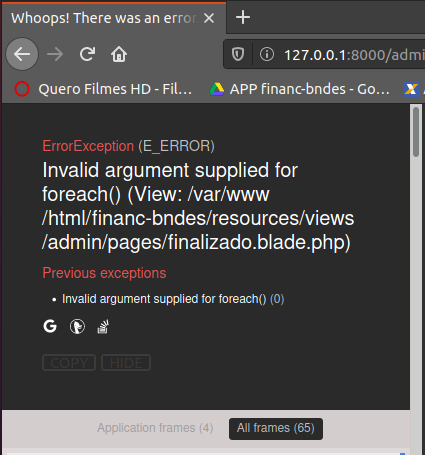Reload the page with the refresh icon
This screenshot has width=425, height=455.
point(87,54)
